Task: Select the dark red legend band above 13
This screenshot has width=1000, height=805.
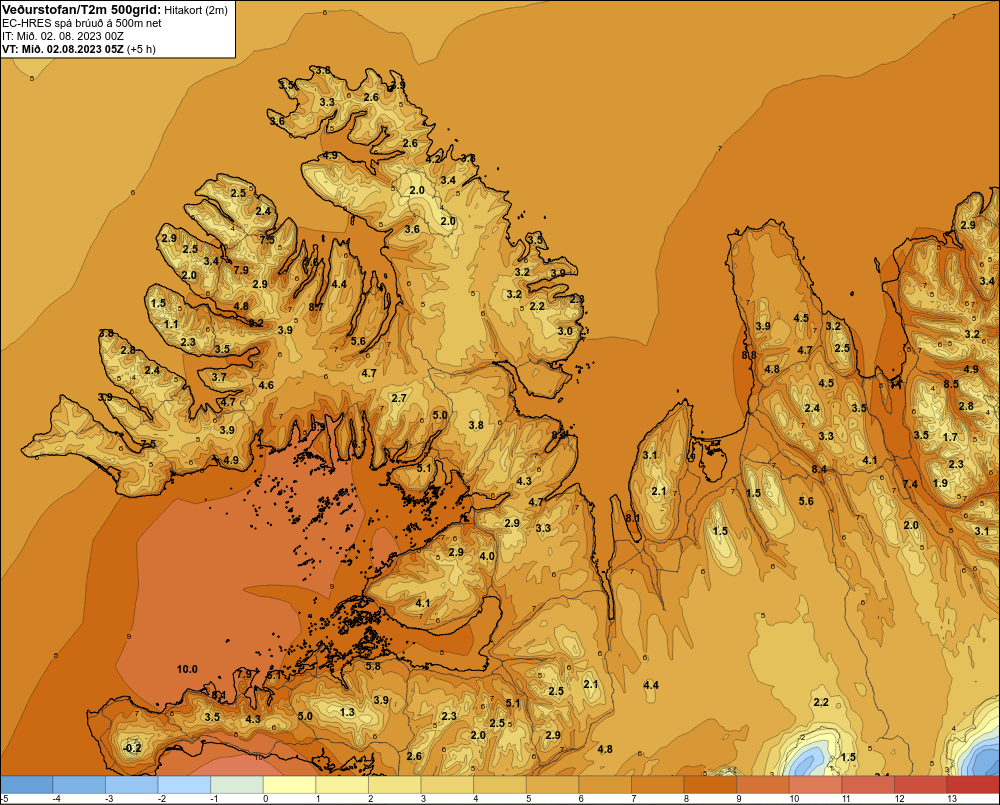Action: (973, 784)
